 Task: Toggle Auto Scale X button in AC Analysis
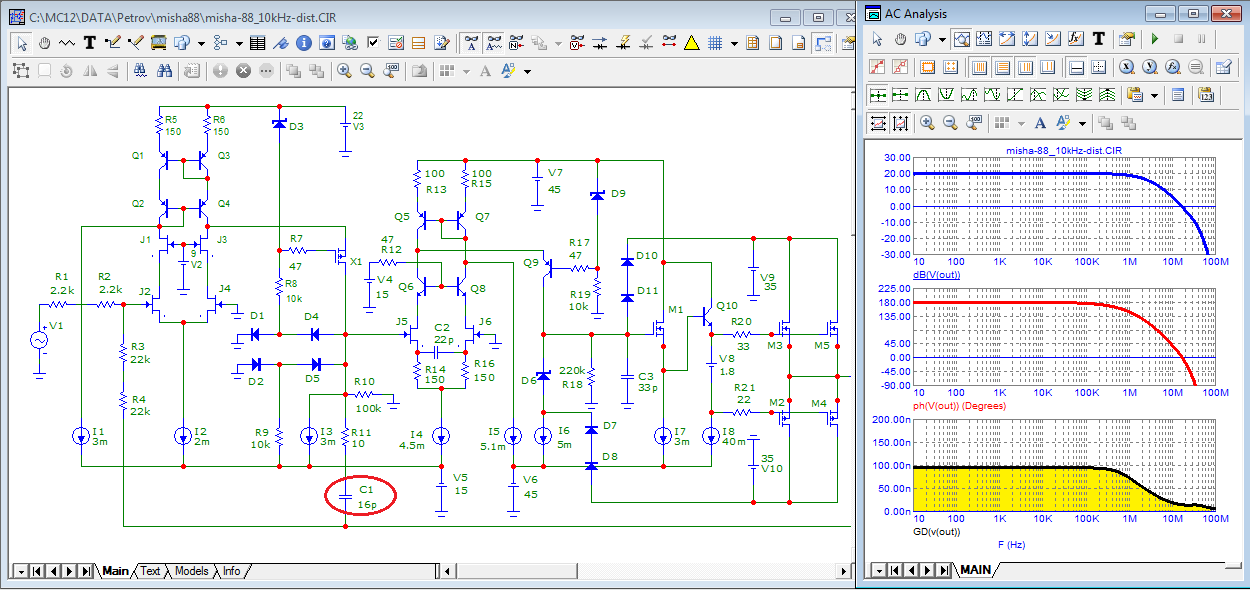pos(878,123)
